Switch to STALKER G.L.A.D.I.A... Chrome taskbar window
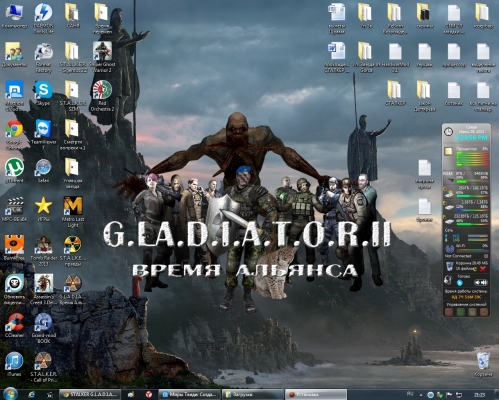Viewport: 499px width, 400px height. [x=90, y=394]
